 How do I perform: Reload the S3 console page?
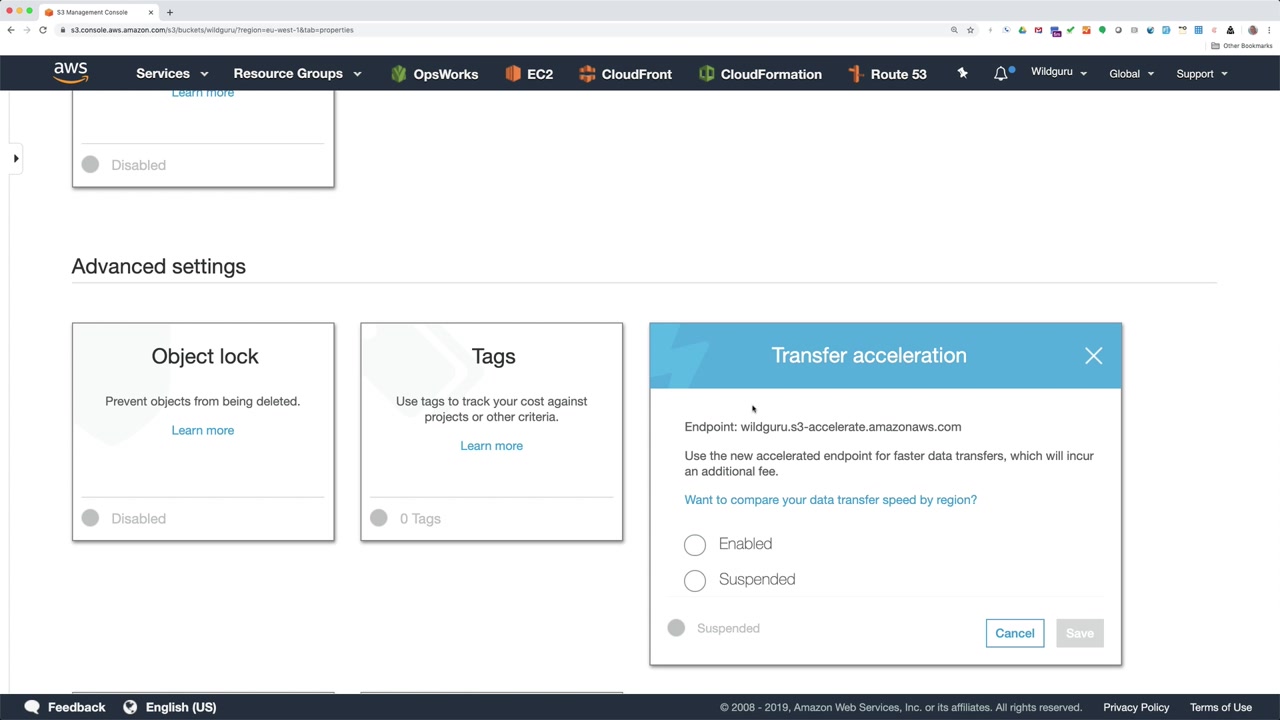pos(43,30)
